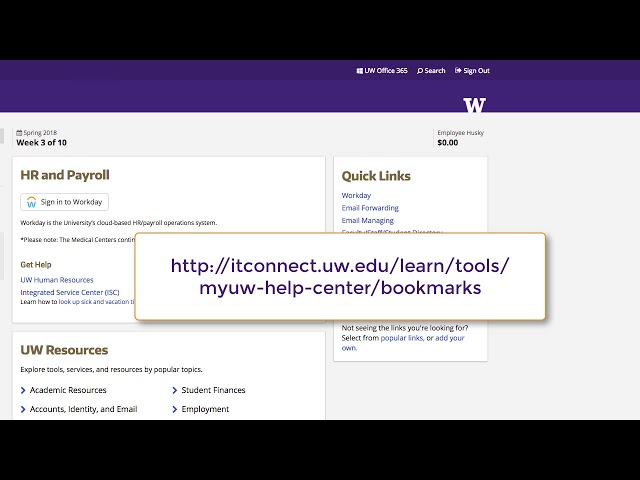Viewport: 640px width, 480px height.
Task: Open Email Forwarding quick link
Action: click(x=370, y=208)
